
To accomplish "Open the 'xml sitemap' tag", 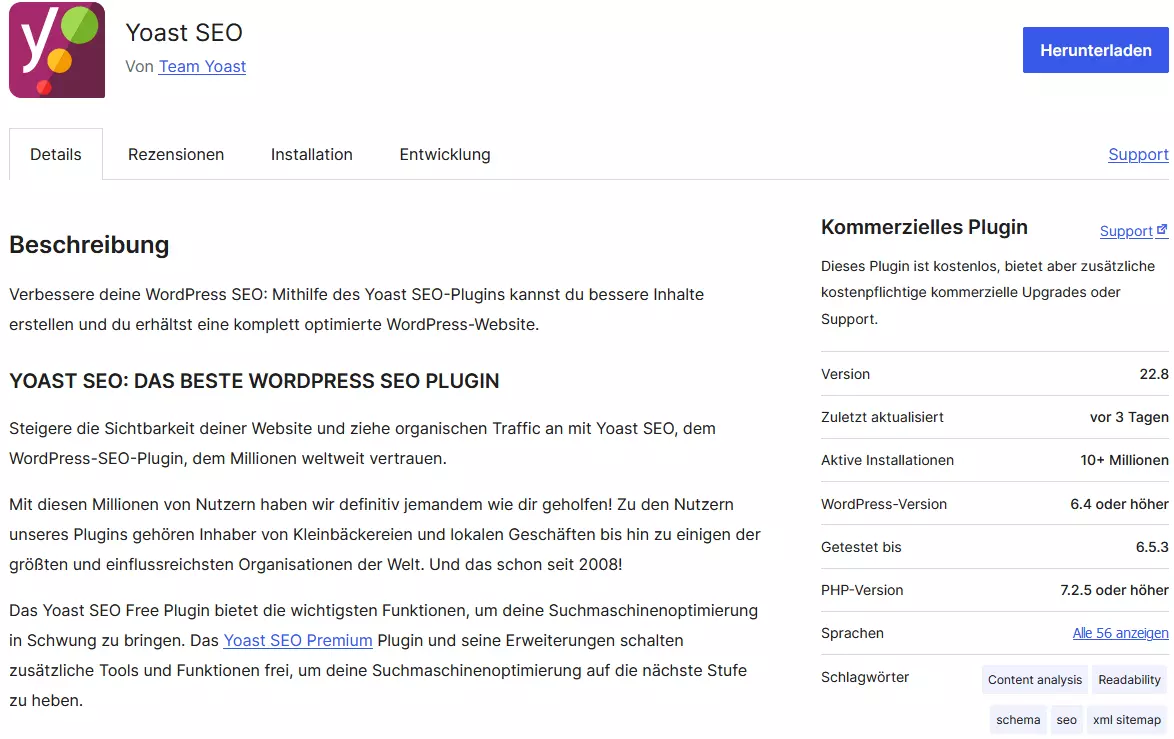I will (x=1126, y=719).
